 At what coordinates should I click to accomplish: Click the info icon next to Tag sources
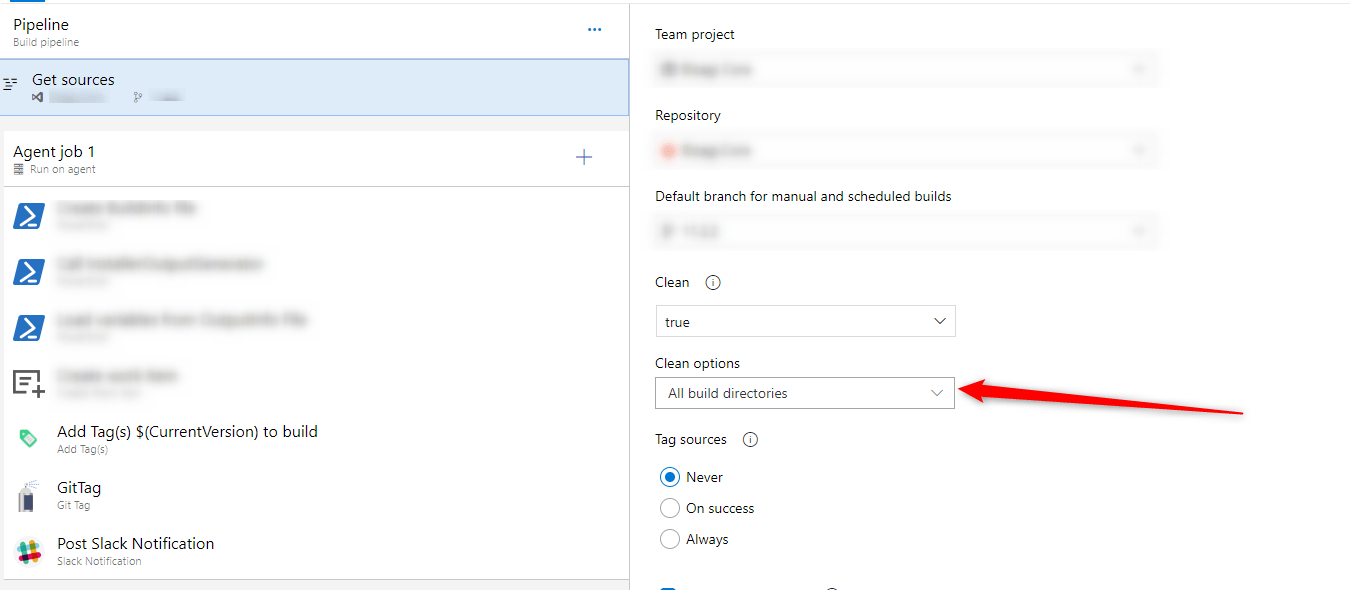click(x=750, y=440)
